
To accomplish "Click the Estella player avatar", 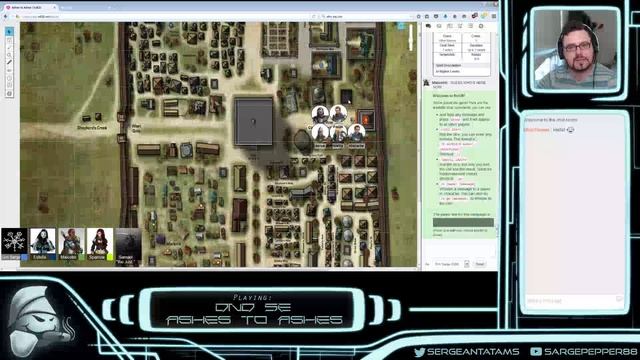I will [x=42, y=241].
